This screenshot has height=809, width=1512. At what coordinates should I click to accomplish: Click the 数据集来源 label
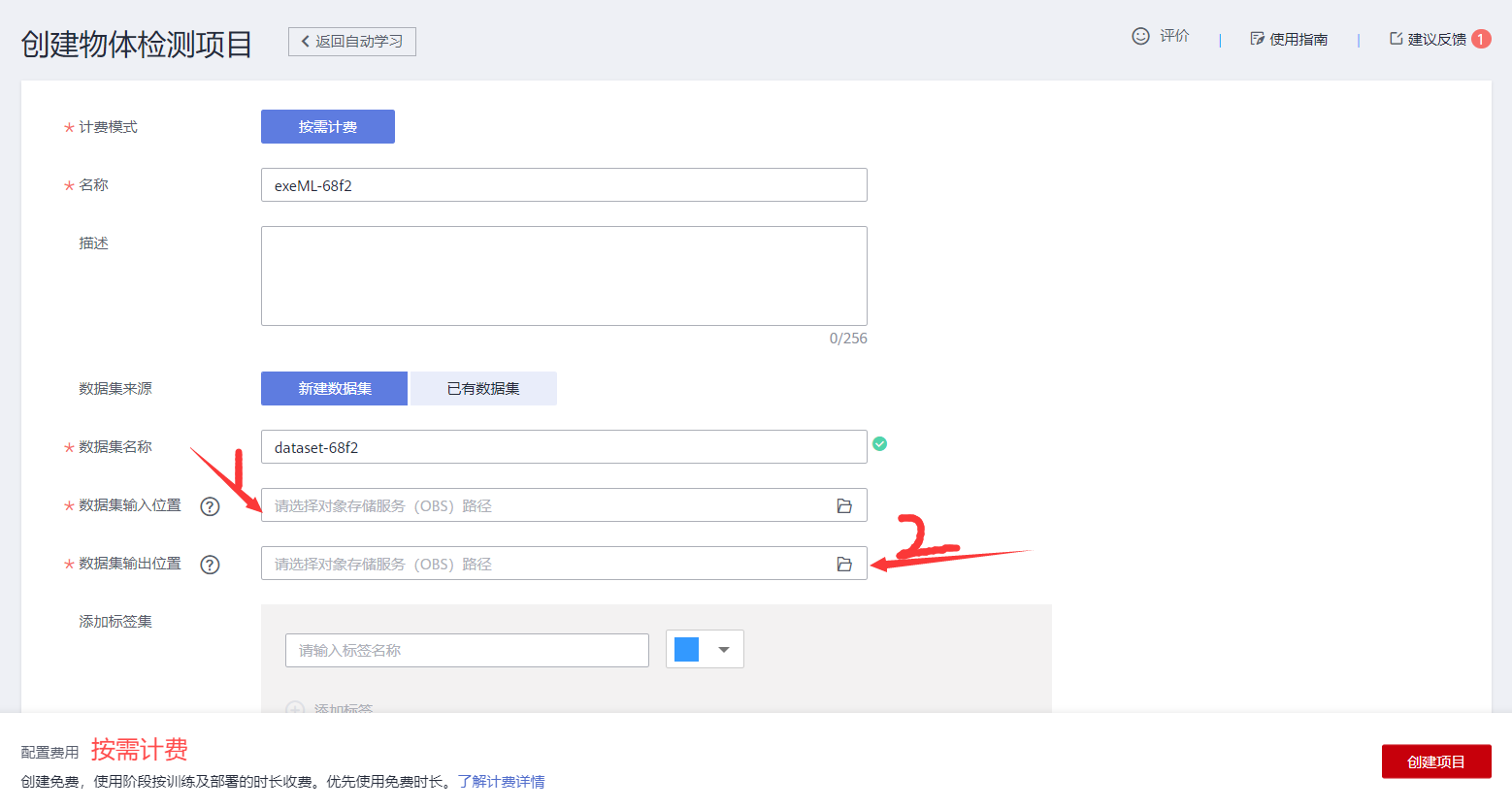[x=115, y=389]
